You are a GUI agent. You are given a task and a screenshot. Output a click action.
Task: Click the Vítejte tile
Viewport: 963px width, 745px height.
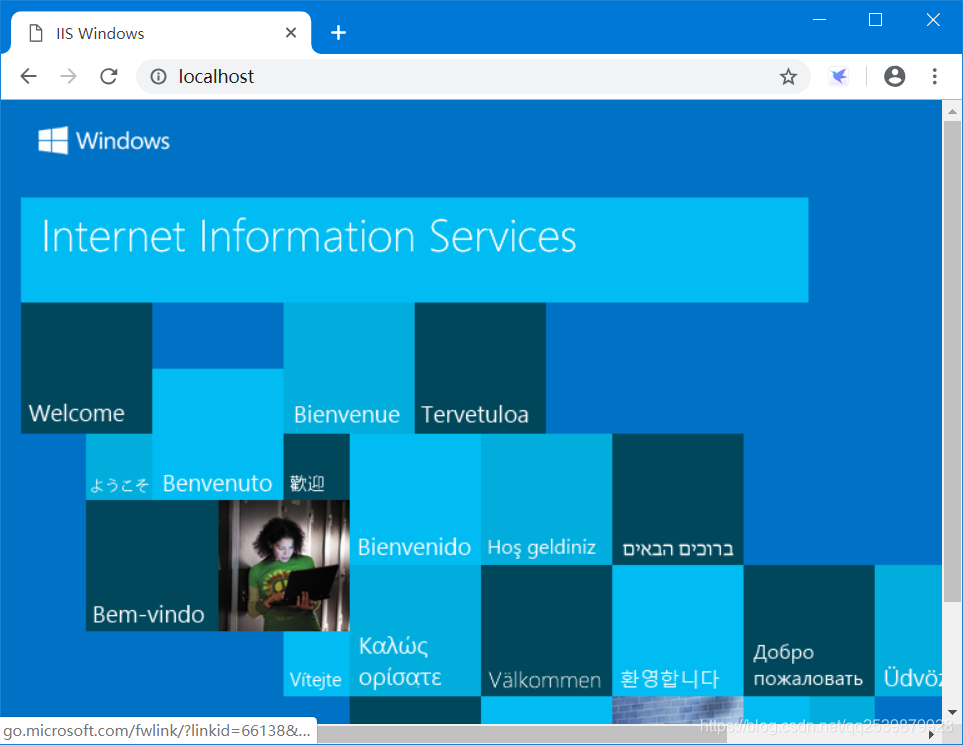point(316,664)
